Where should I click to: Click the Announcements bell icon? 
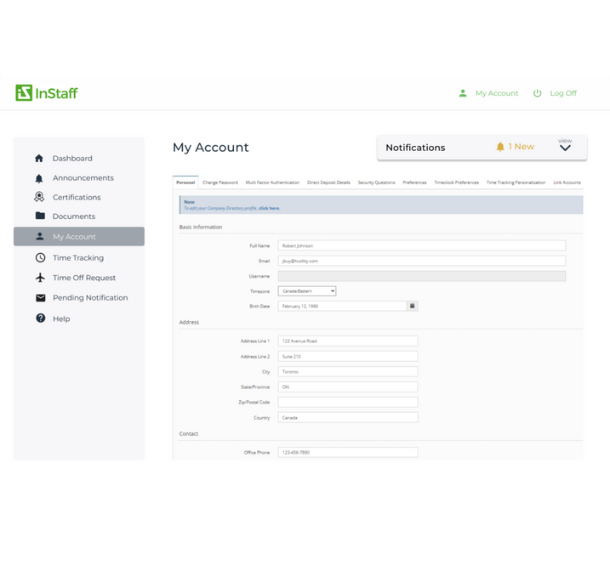click(x=39, y=178)
